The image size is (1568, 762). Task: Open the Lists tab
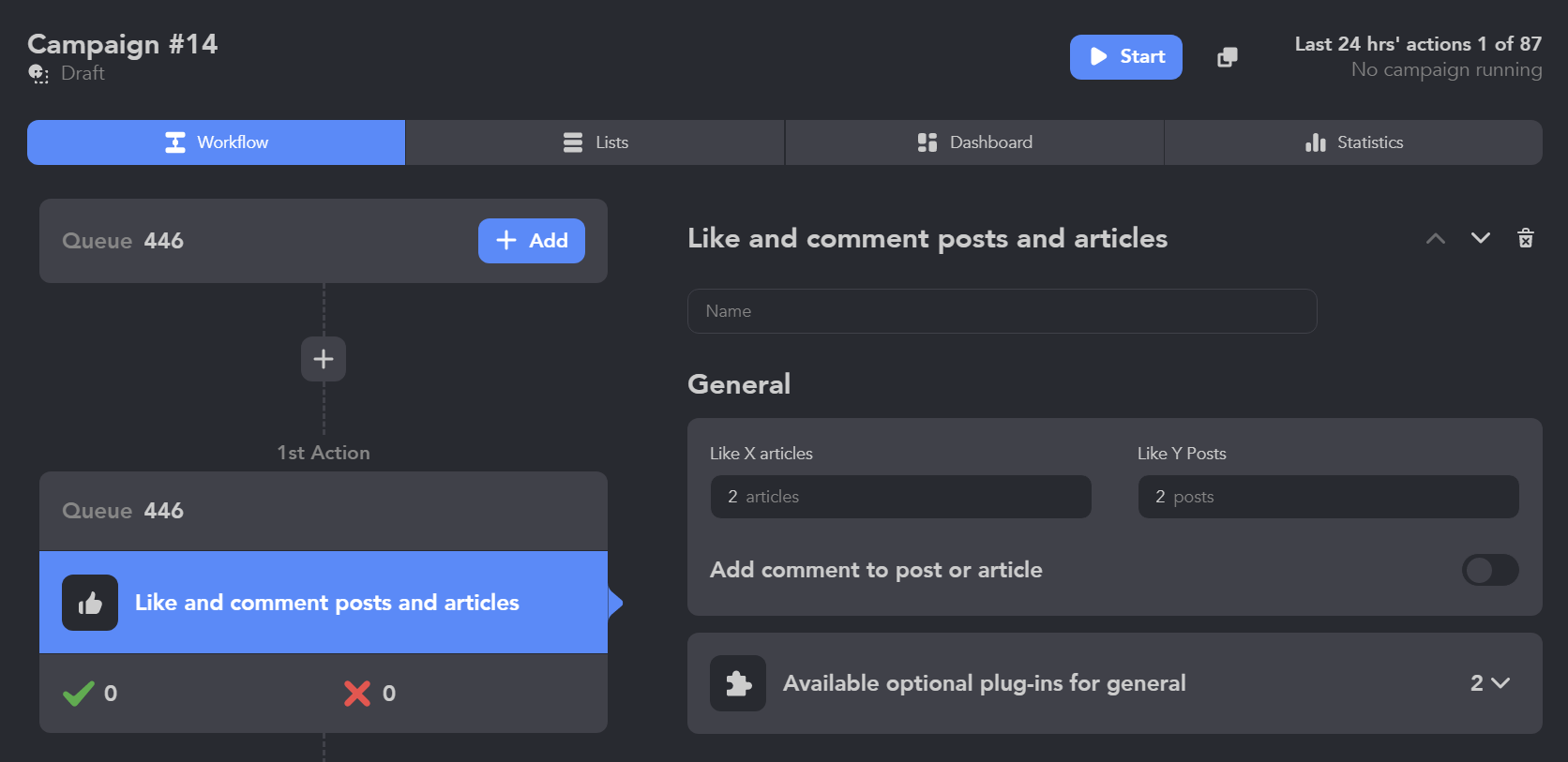pos(596,142)
